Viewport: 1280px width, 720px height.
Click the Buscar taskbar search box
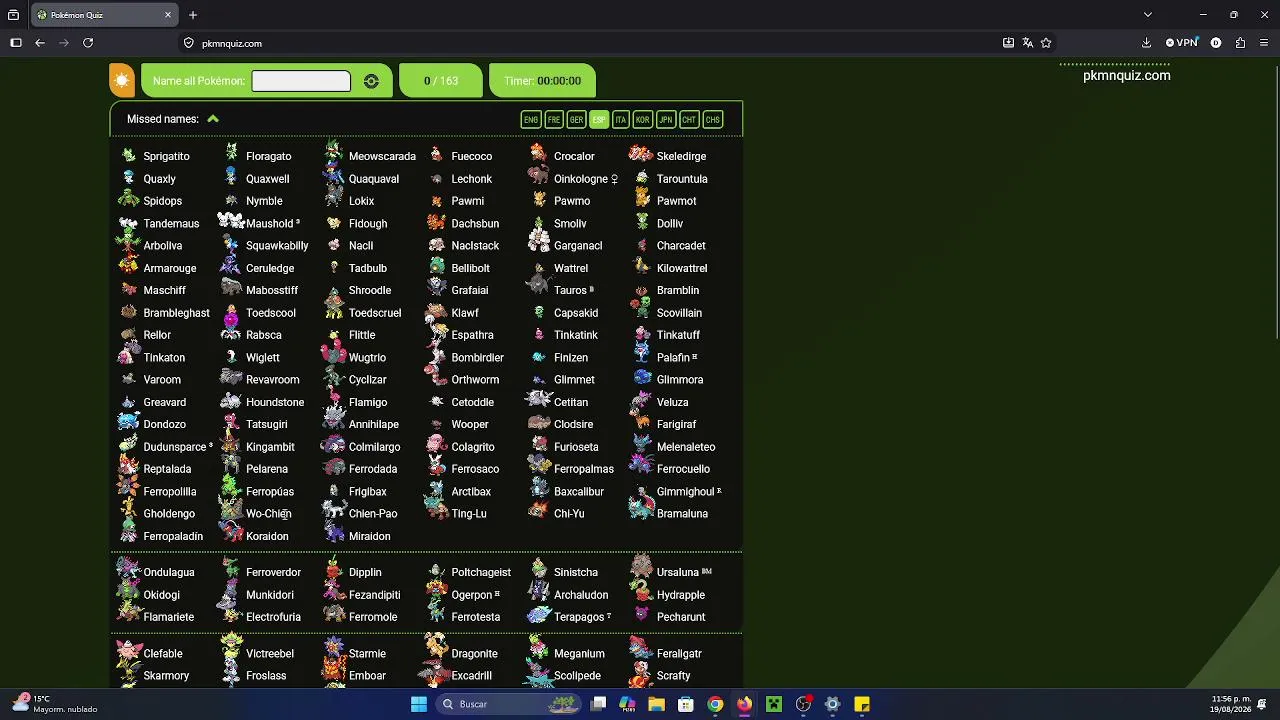coord(510,704)
